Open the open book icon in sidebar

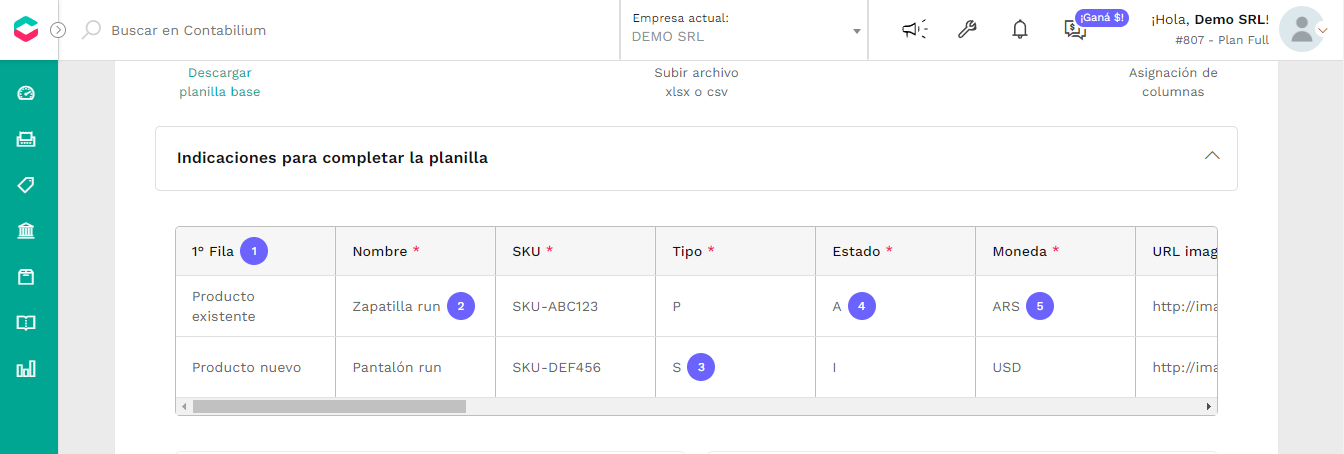coord(26,323)
